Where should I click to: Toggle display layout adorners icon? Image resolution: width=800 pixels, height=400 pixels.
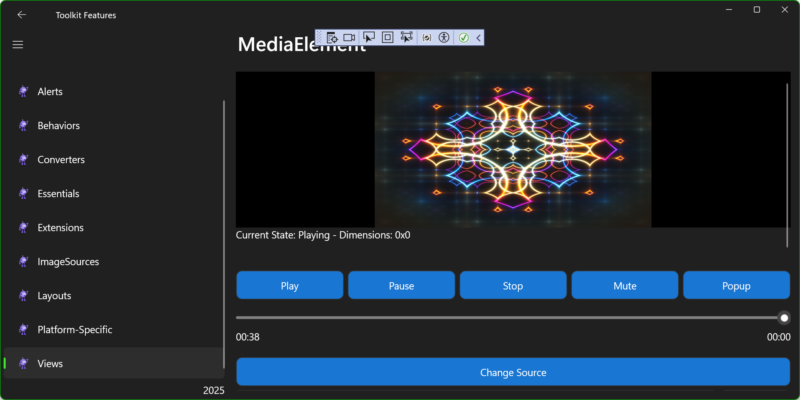pos(388,38)
